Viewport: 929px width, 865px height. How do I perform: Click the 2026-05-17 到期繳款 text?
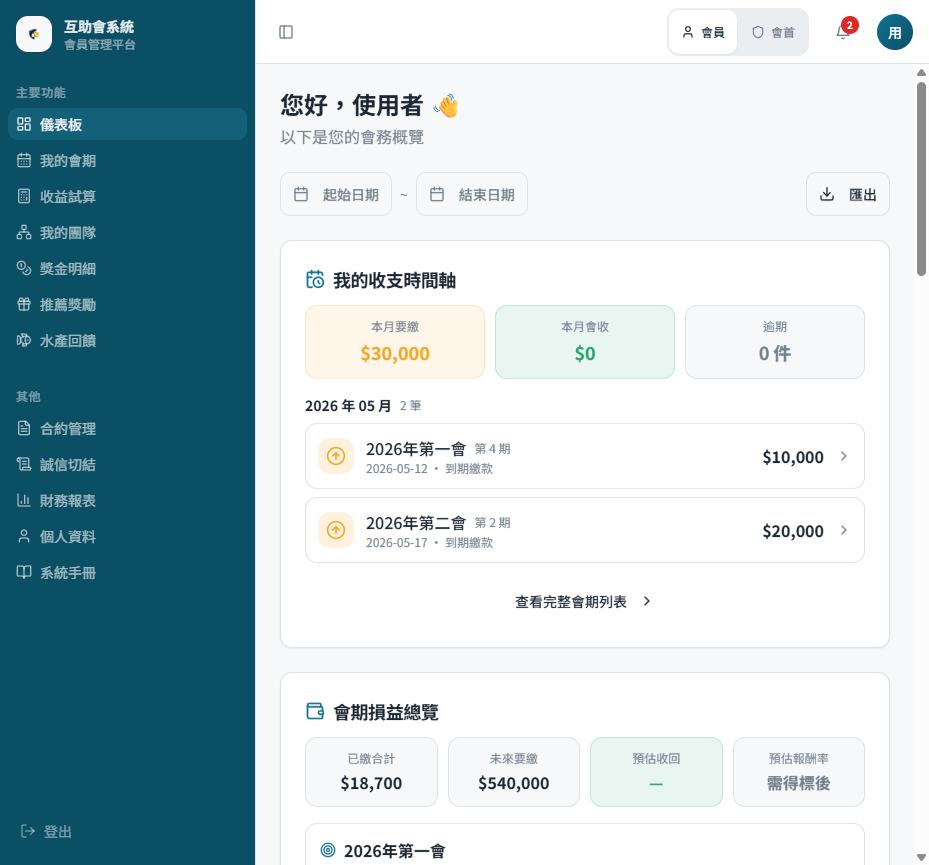point(430,543)
